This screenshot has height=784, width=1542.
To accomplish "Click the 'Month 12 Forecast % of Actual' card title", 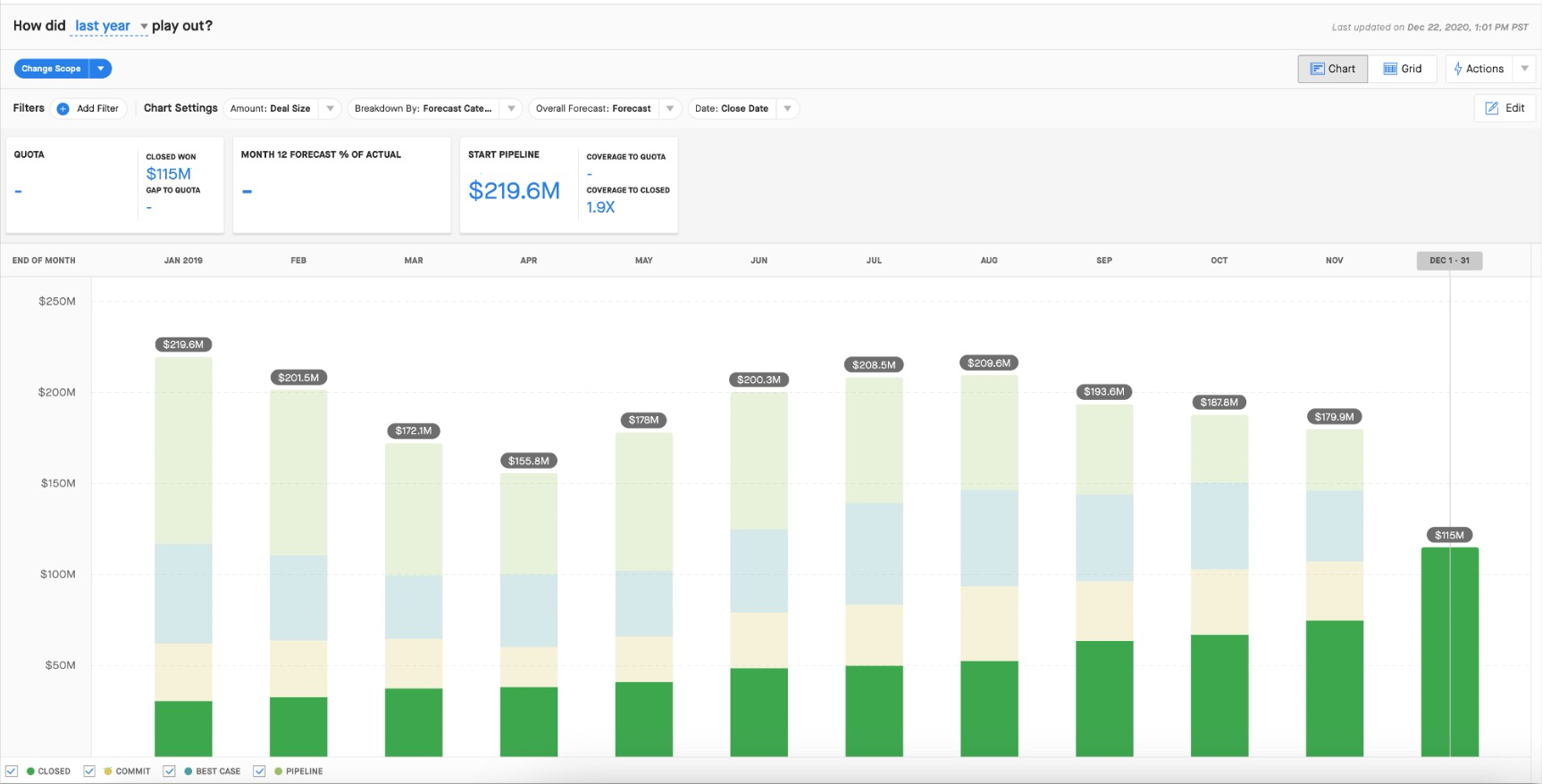I will click(321, 154).
